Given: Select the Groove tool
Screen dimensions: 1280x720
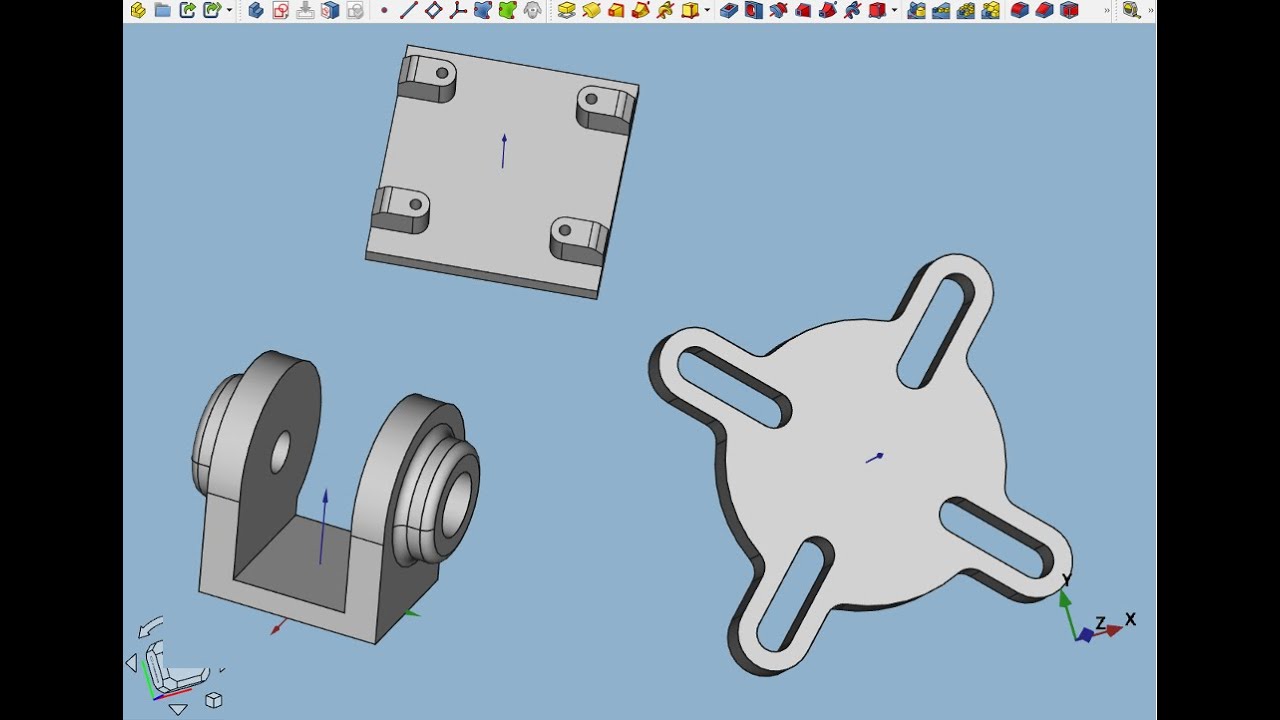Looking at the screenshot, I should 778,10.
